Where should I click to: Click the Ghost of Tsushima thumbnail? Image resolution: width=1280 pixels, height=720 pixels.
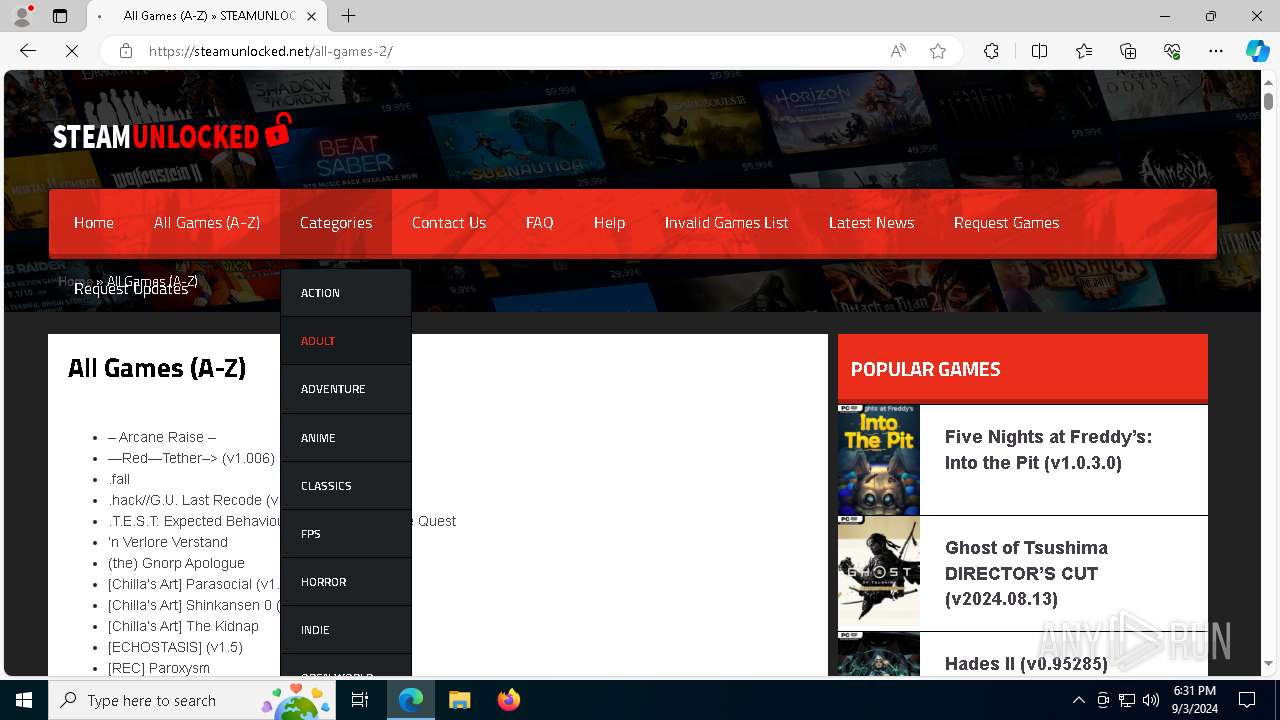879,572
